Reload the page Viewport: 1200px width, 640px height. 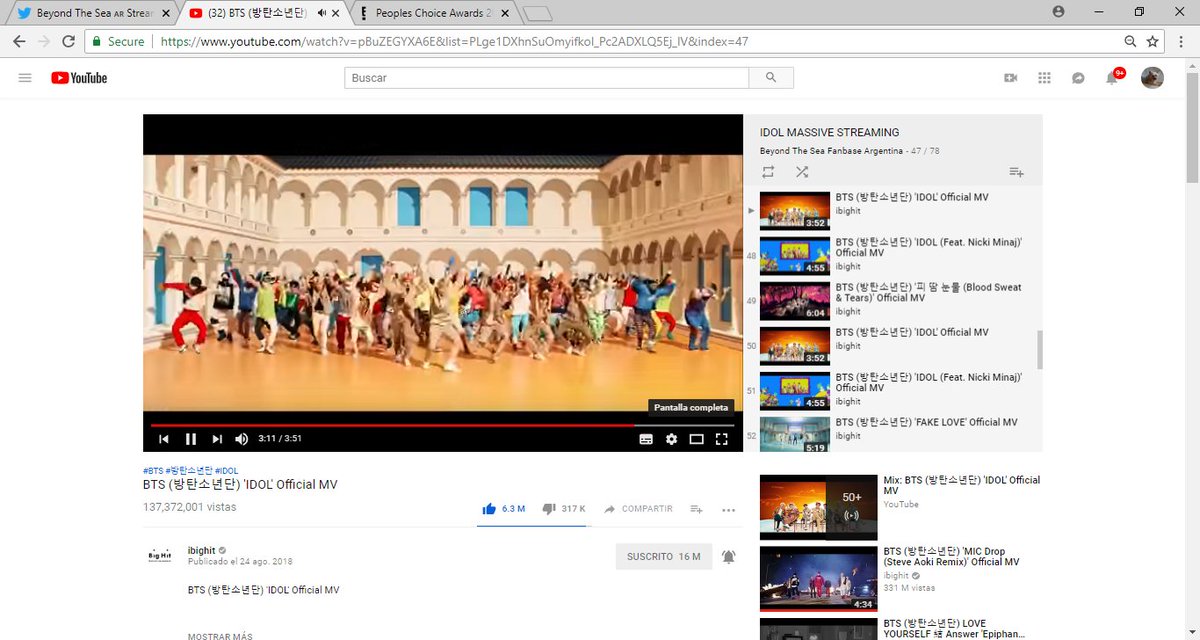click(x=68, y=42)
